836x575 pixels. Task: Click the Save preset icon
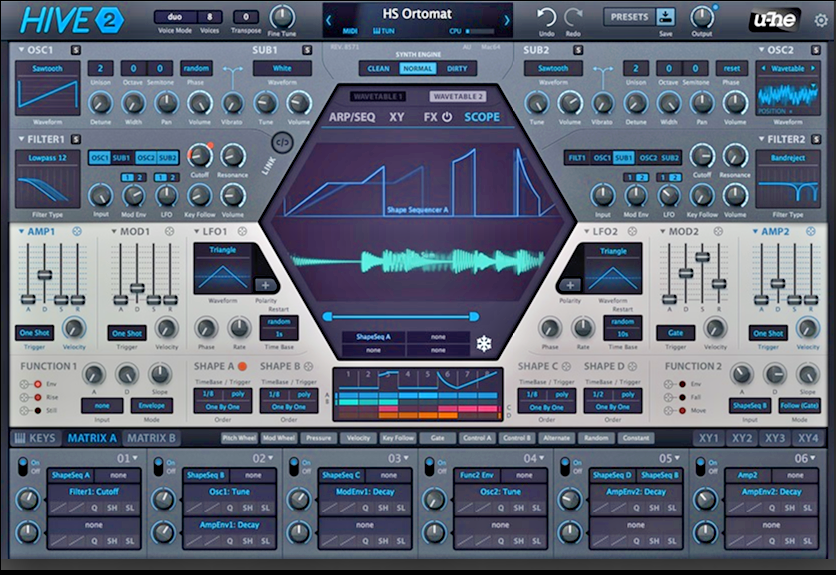coord(666,16)
